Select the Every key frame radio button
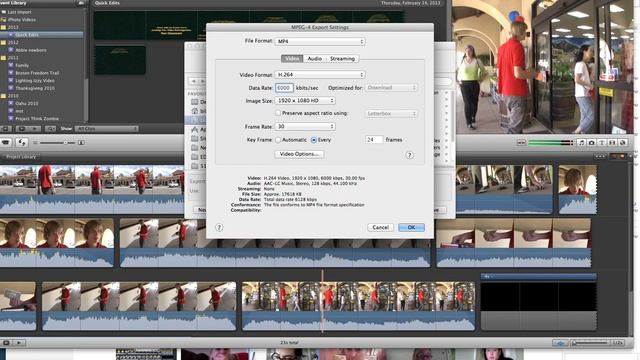 pos(313,140)
